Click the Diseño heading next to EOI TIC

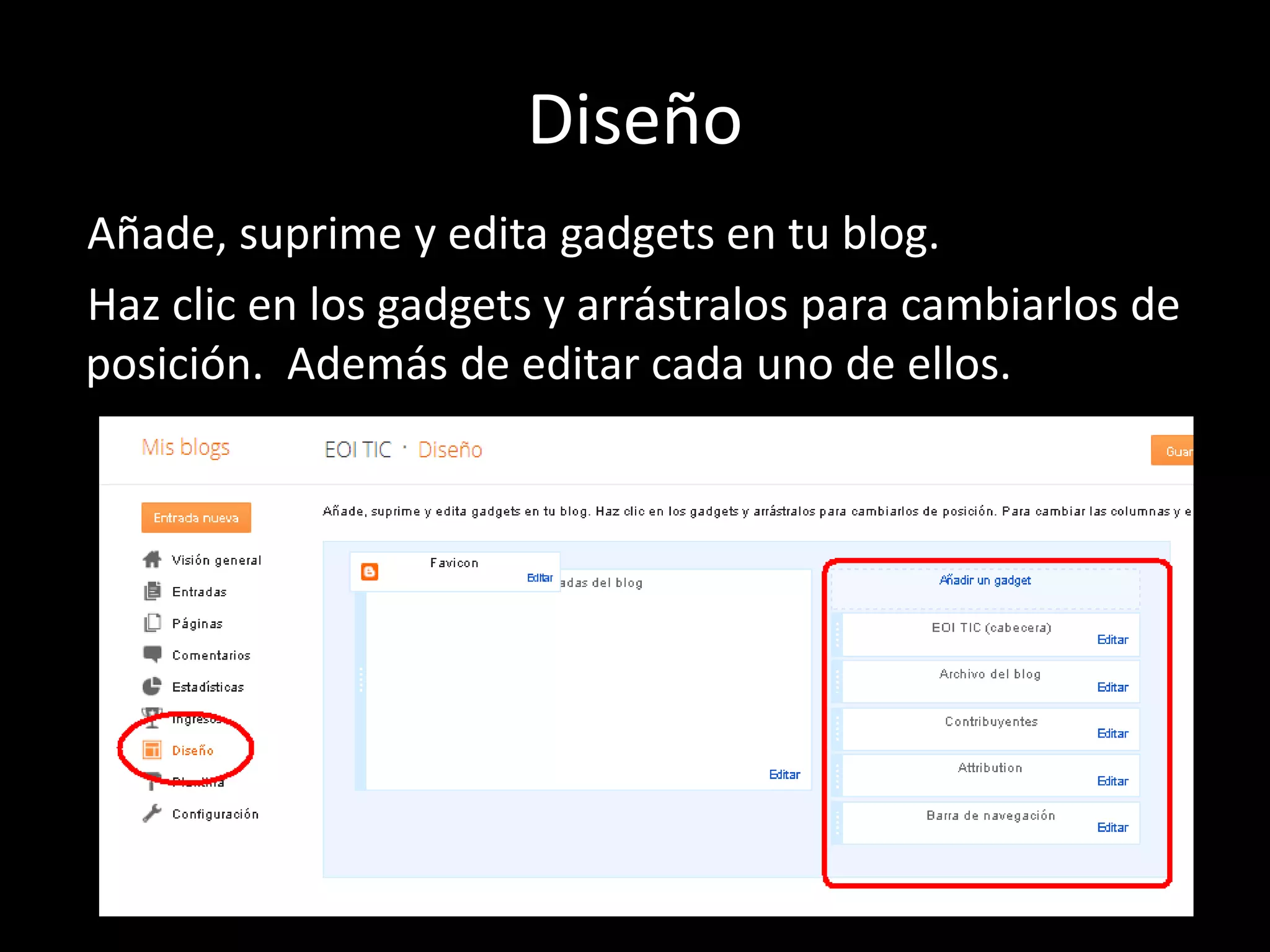(450, 449)
